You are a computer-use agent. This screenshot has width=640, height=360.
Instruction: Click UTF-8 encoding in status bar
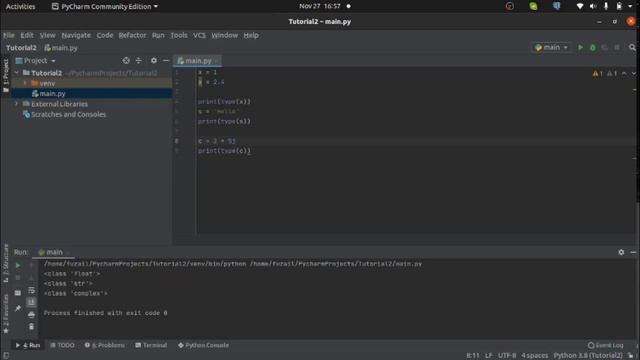pos(507,356)
